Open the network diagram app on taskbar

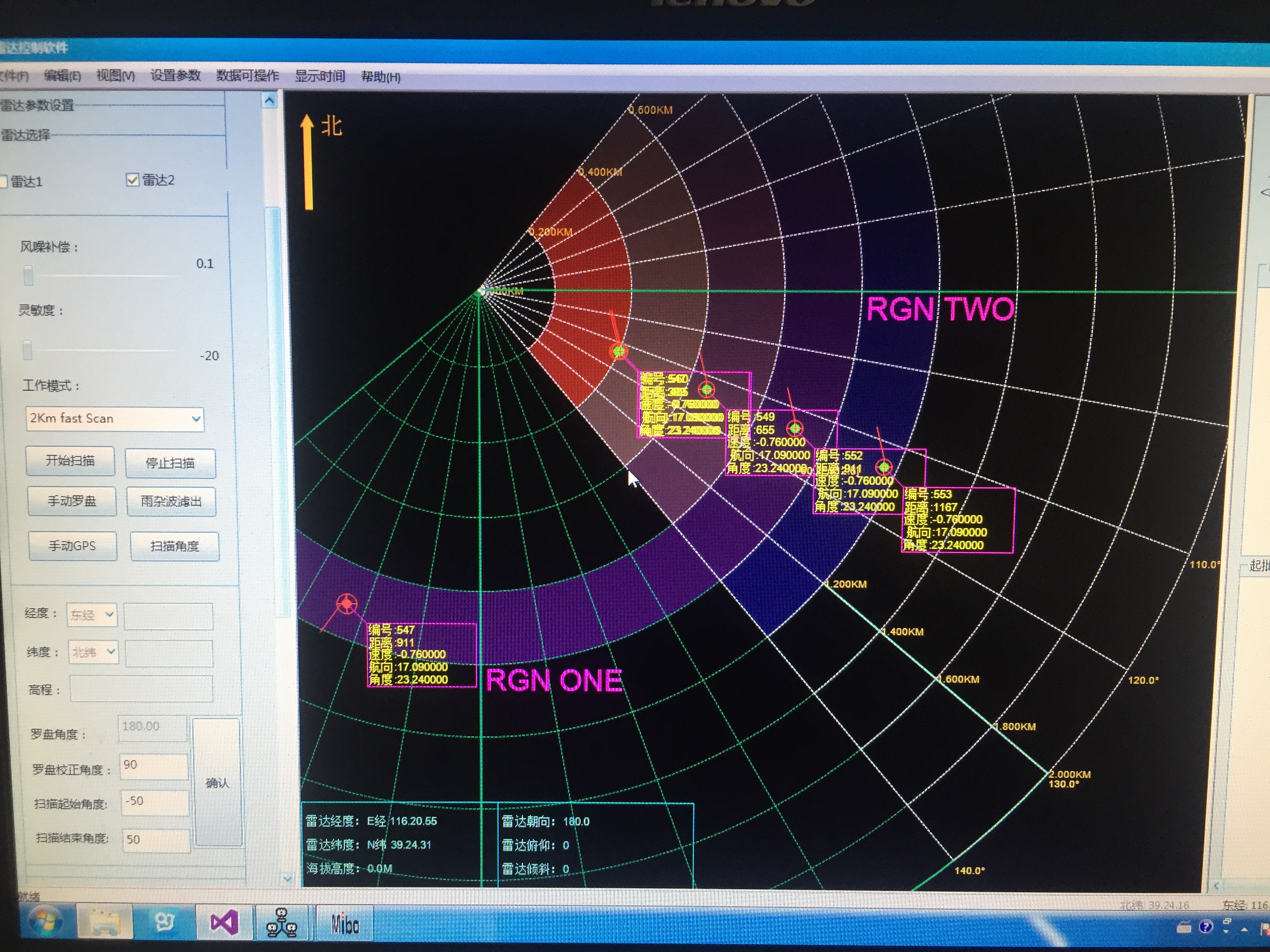point(282,923)
